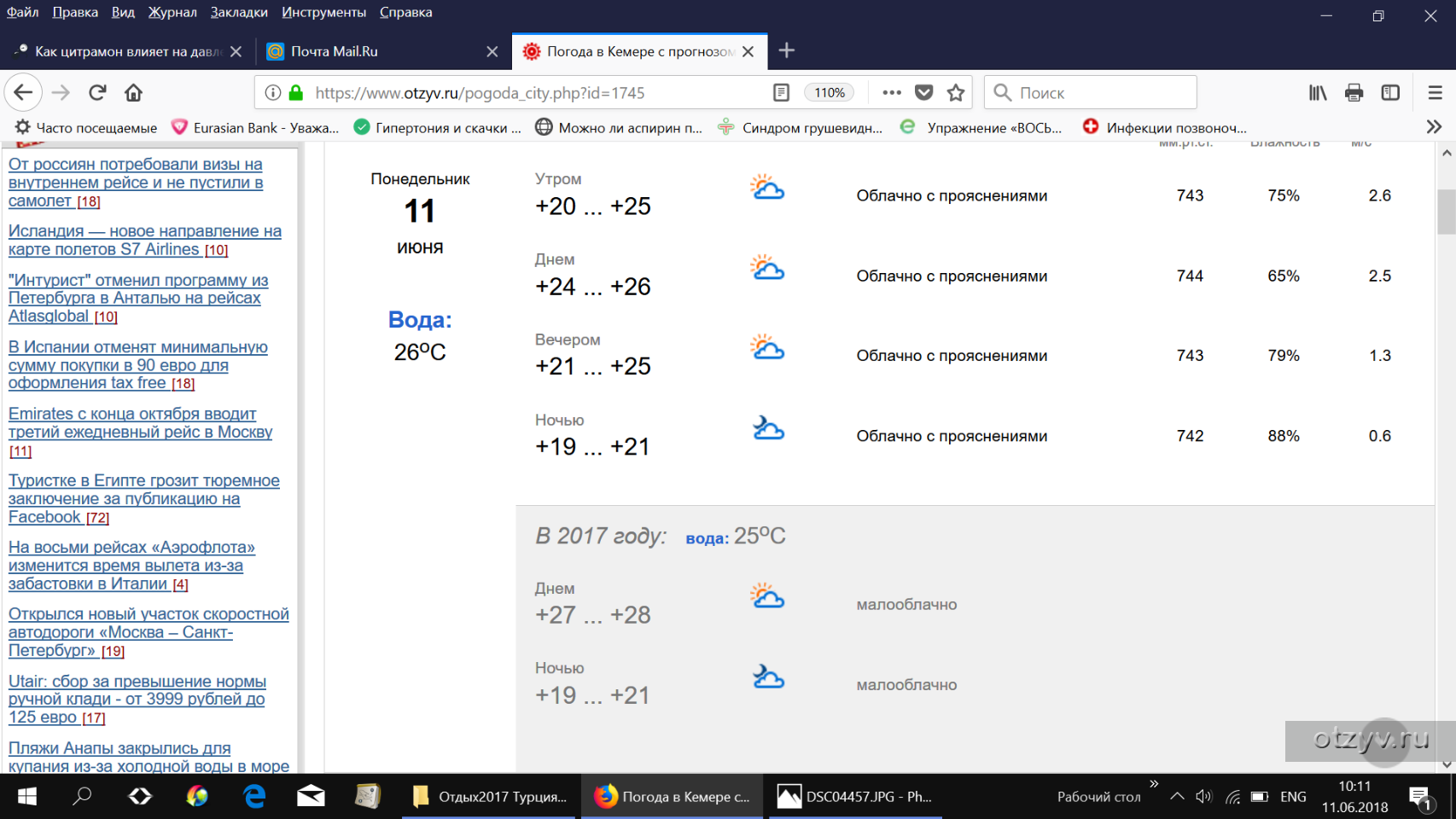Open the Закладки menu

(239, 12)
